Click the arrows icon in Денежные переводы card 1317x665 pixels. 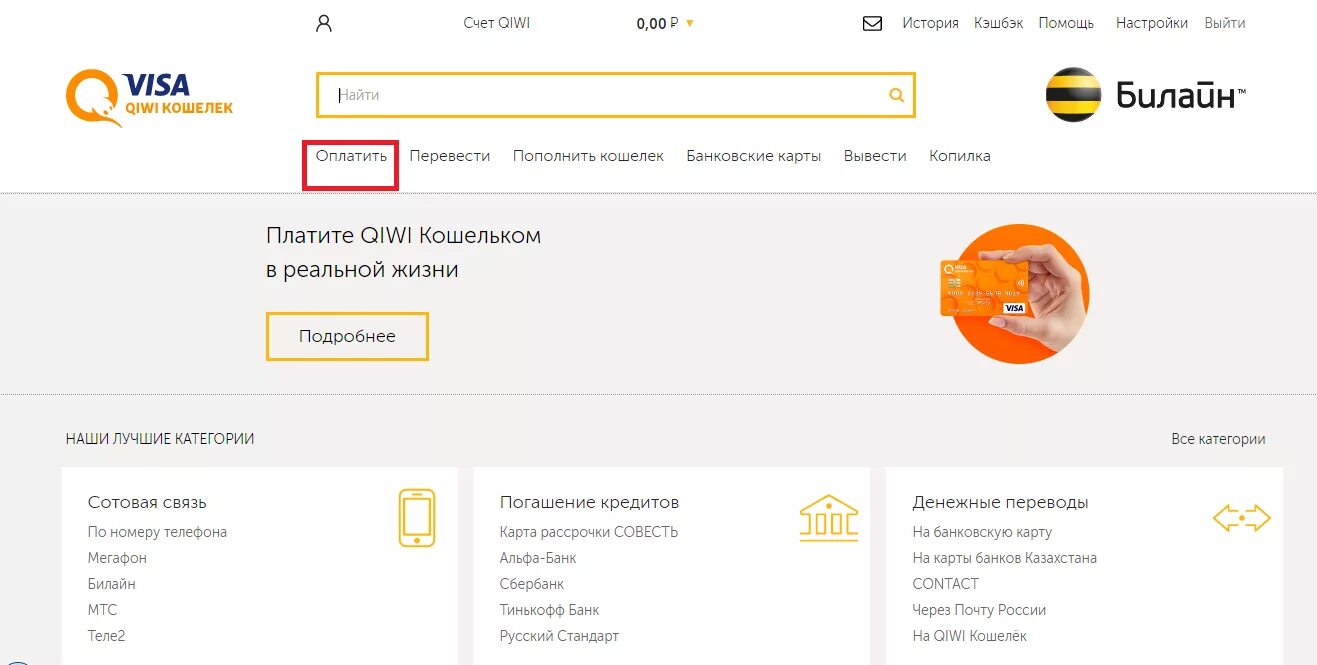point(1243,517)
